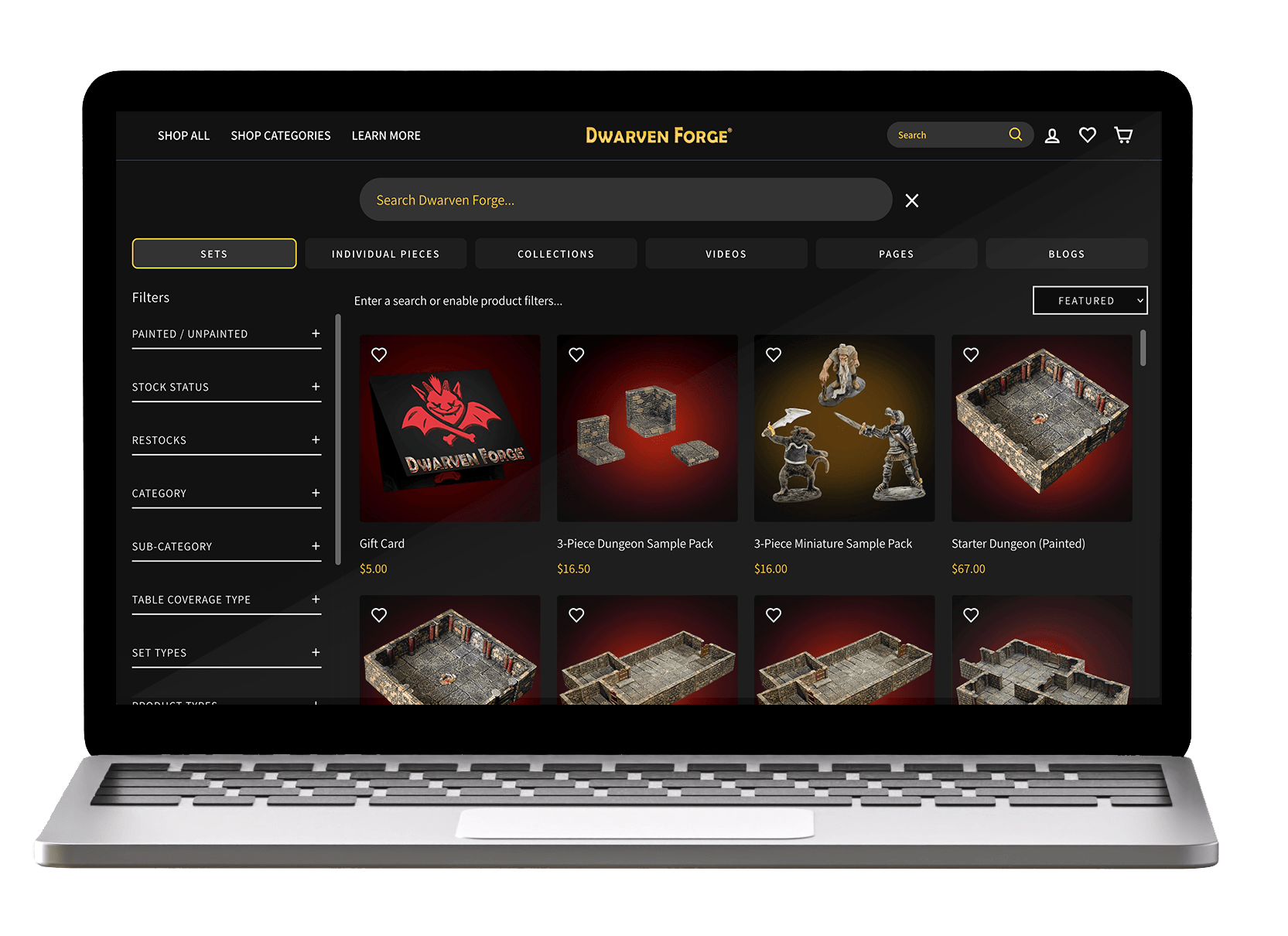
Task: Open the shopping cart icon
Action: coord(1123,135)
